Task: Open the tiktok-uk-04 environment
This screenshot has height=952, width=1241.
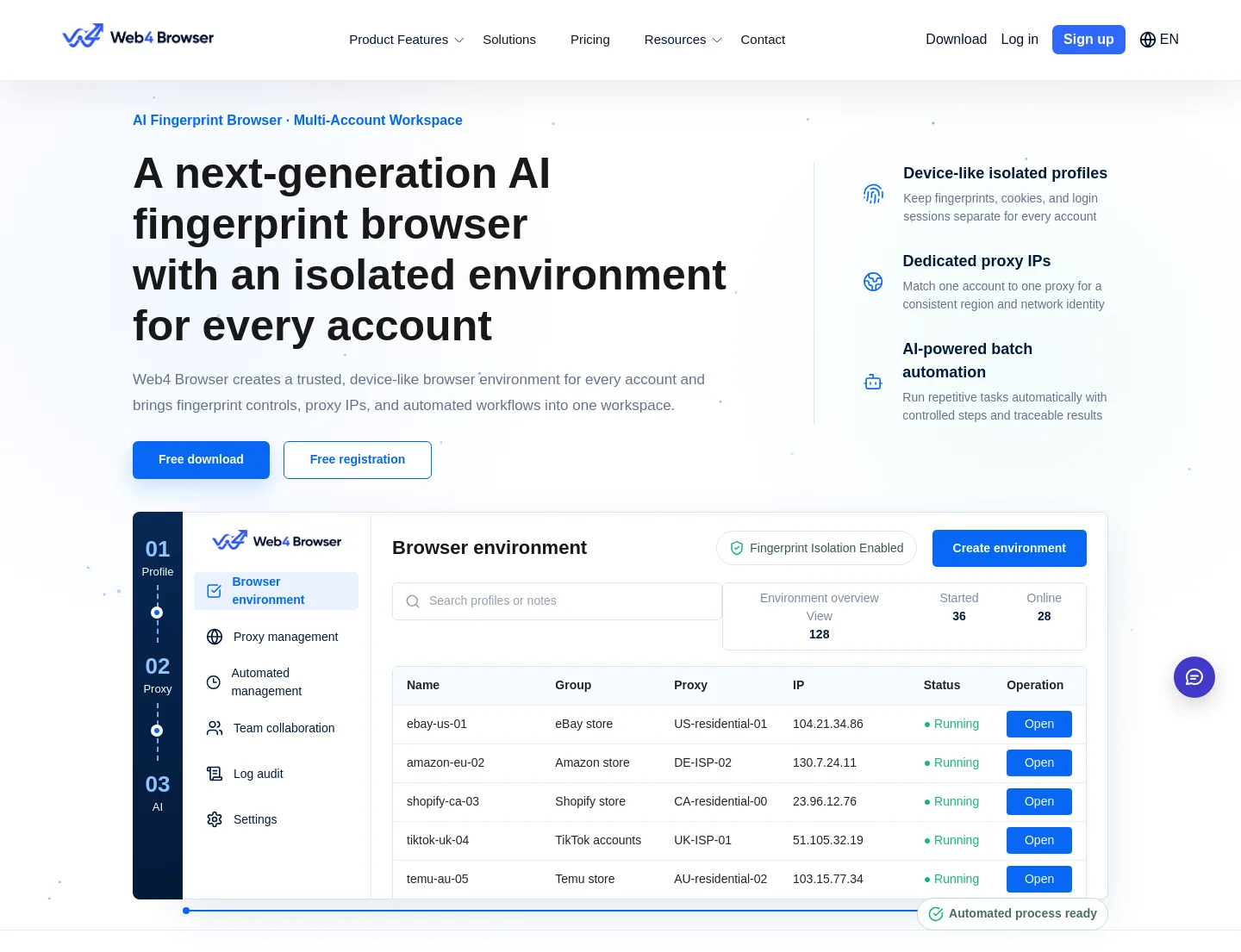Action: [1039, 841]
